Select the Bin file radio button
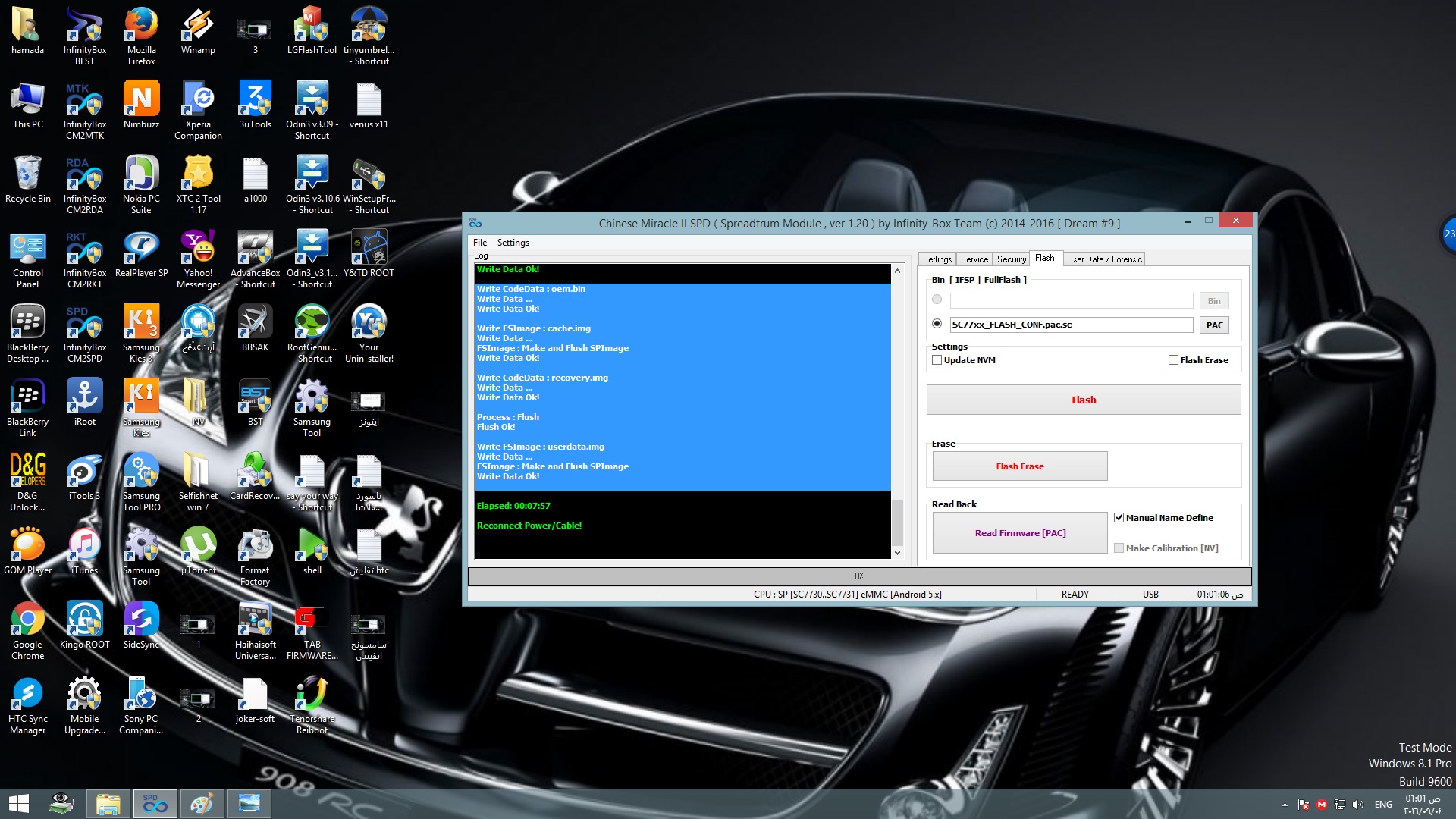1456x819 pixels. click(x=937, y=300)
